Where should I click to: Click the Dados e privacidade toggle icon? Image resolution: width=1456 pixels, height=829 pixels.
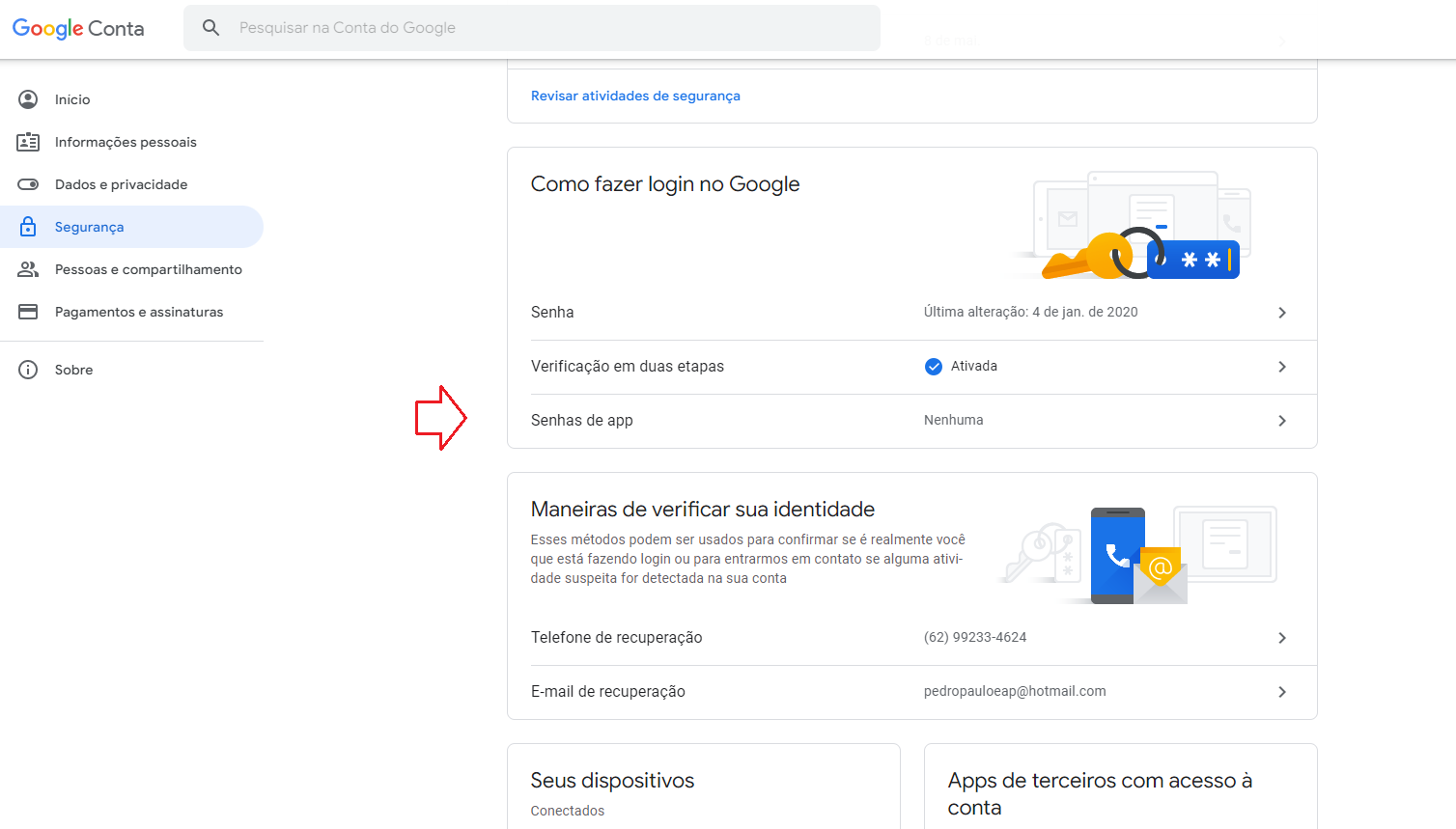click(x=28, y=184)
